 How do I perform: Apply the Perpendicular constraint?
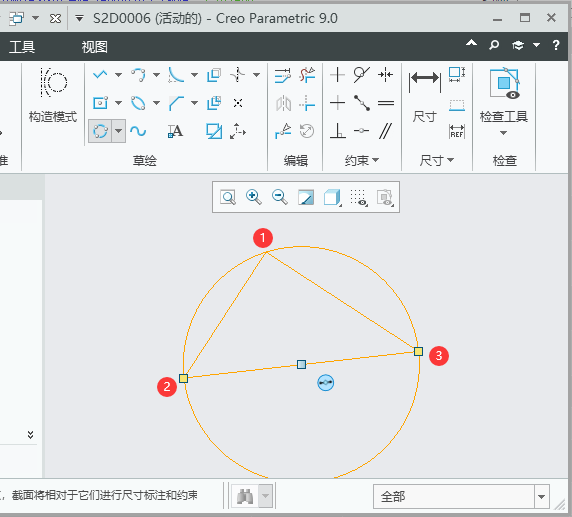[x=338, y=131]
